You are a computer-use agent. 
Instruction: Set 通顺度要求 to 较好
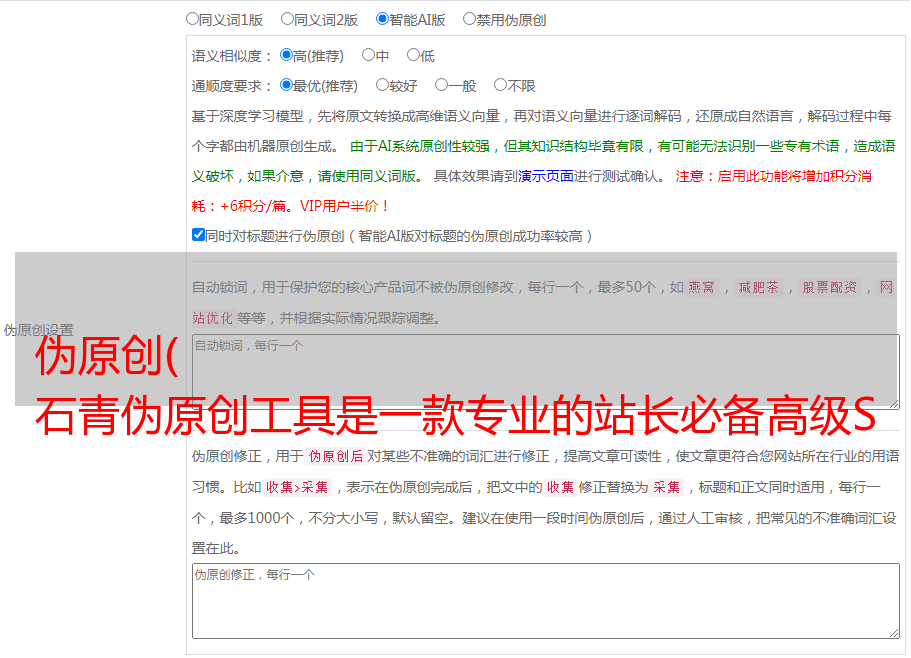point(382,85)
